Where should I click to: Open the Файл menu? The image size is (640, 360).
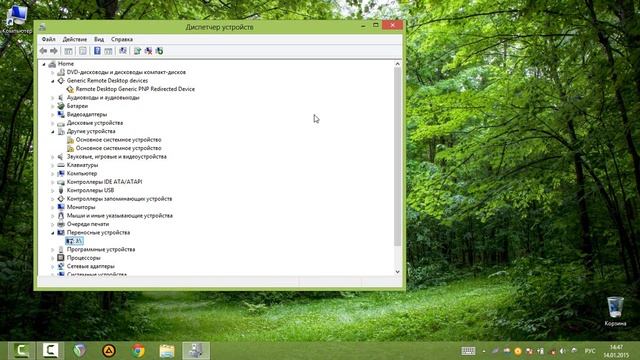click(49, 39)
